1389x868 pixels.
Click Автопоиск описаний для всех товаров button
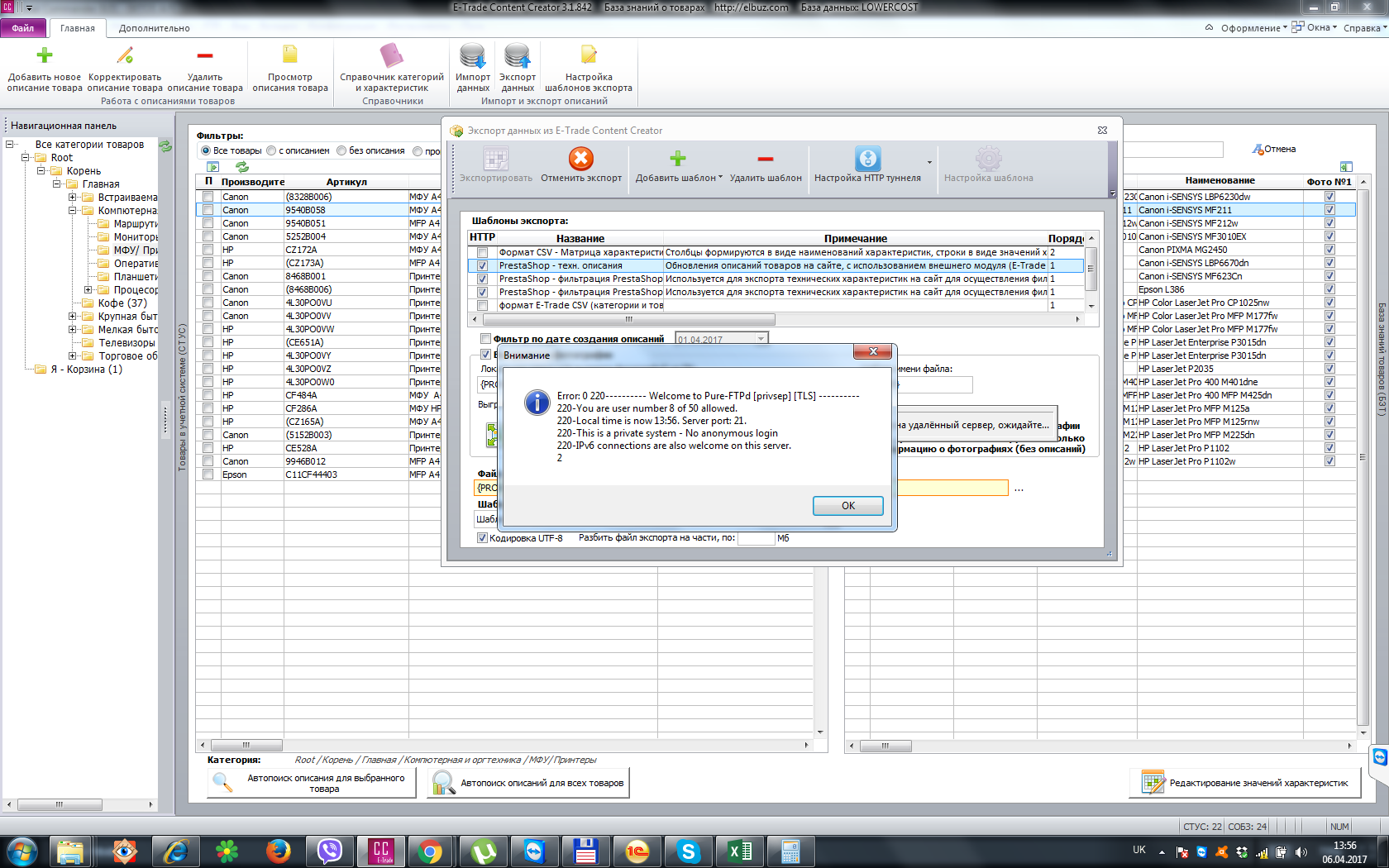(528, 783)
